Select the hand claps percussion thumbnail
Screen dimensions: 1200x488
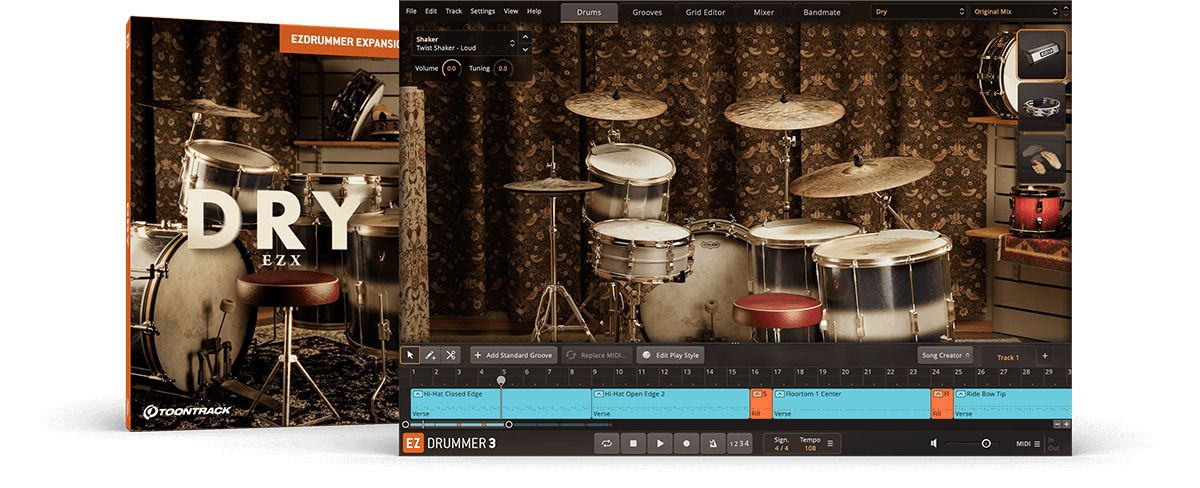click(x=1041, y=159)
